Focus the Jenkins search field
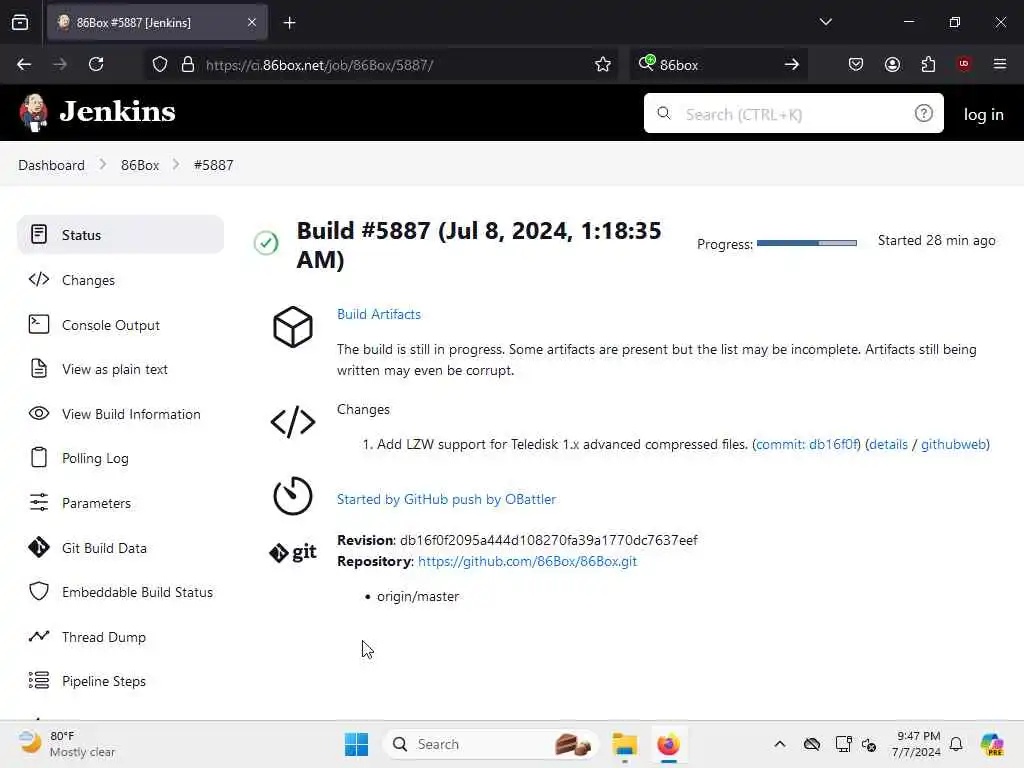This screenshot has width=1024, height=768. point(793,114)
